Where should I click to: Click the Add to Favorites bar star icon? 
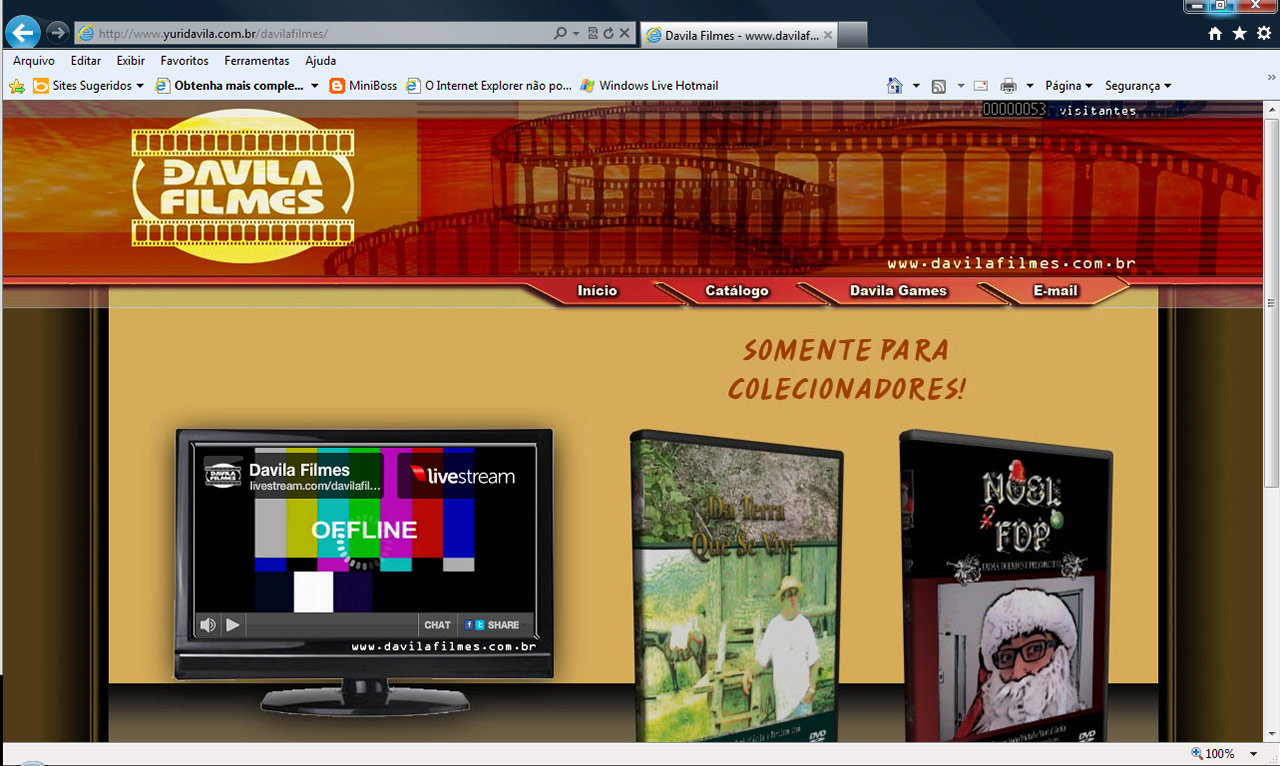[x=17, y=86]
